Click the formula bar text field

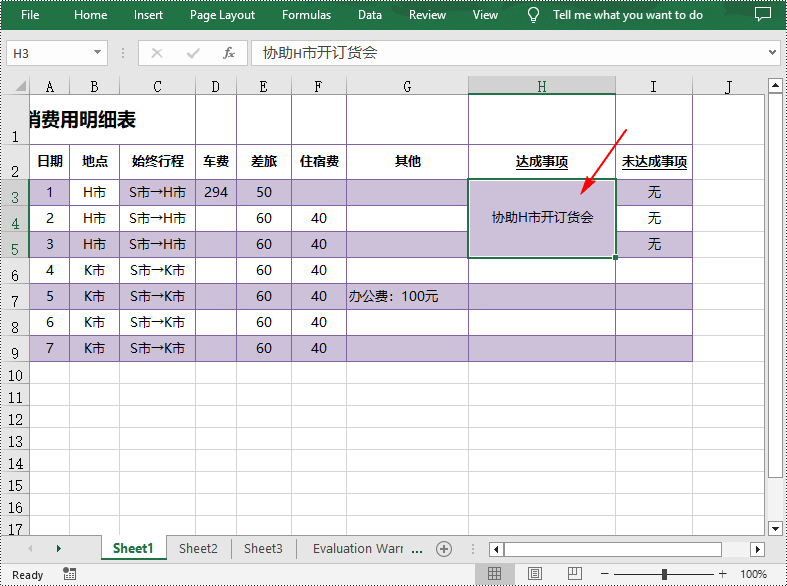click(507, 53)
